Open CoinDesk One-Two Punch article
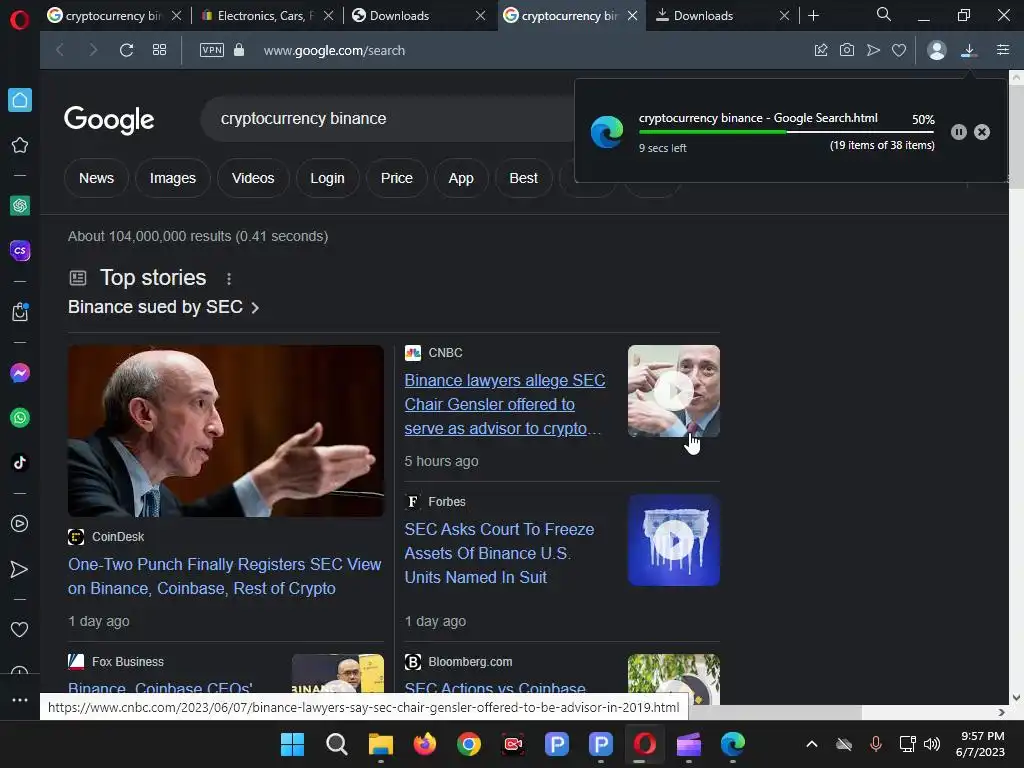The height and width of the screenshot is (768, 1024). [225, 576]
